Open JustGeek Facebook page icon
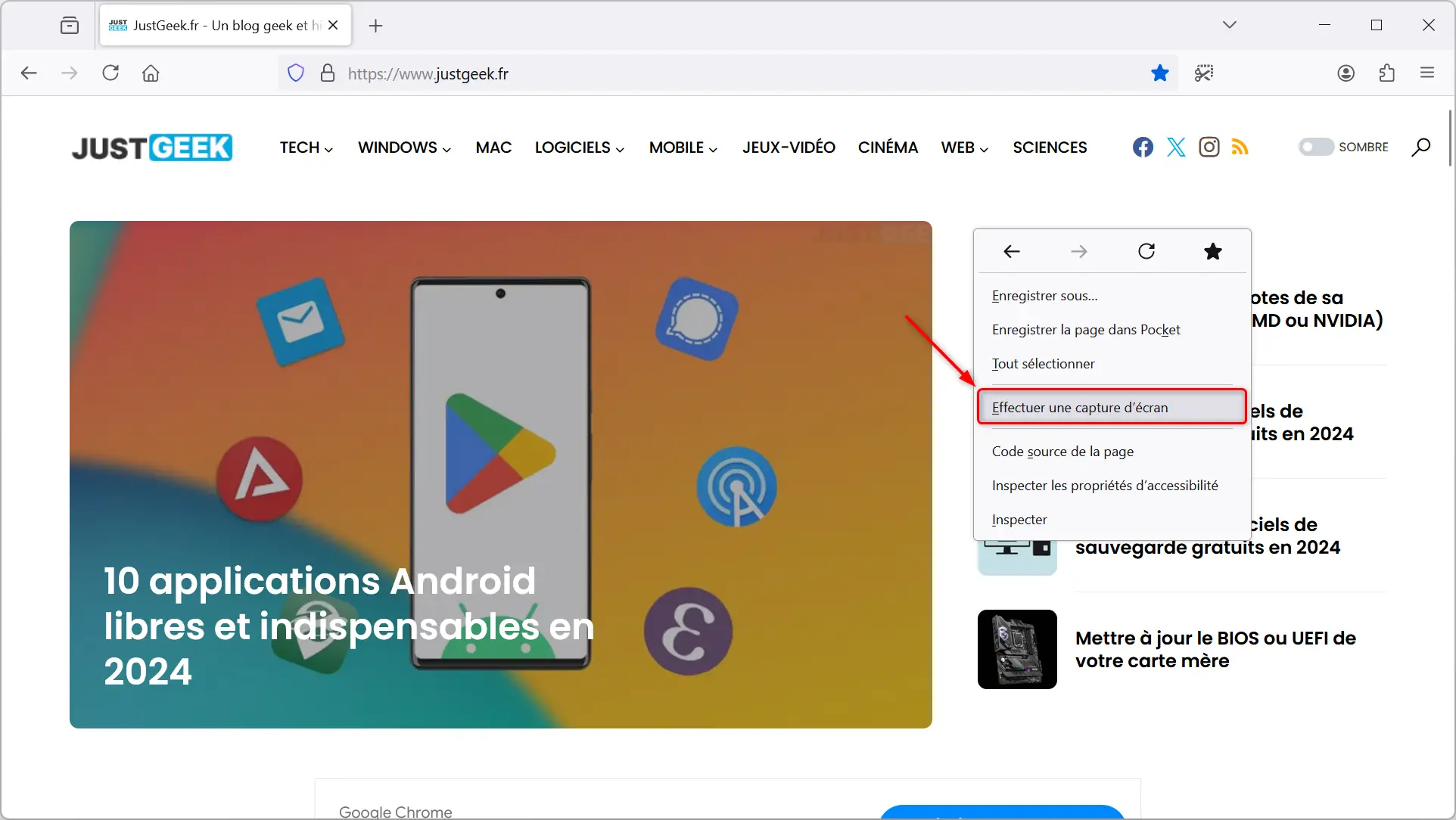 coord(1143,147)
